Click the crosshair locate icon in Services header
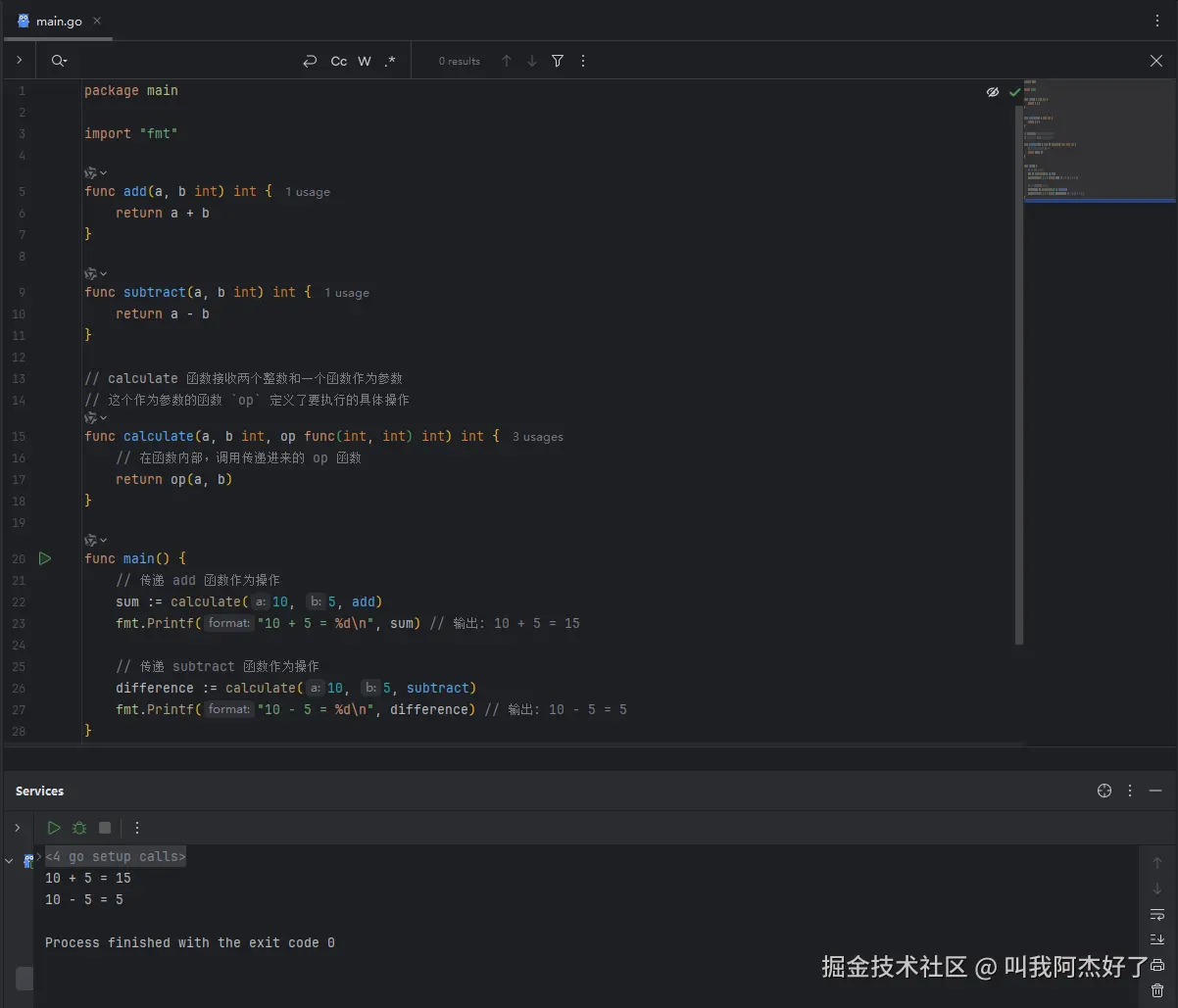 1104,791
